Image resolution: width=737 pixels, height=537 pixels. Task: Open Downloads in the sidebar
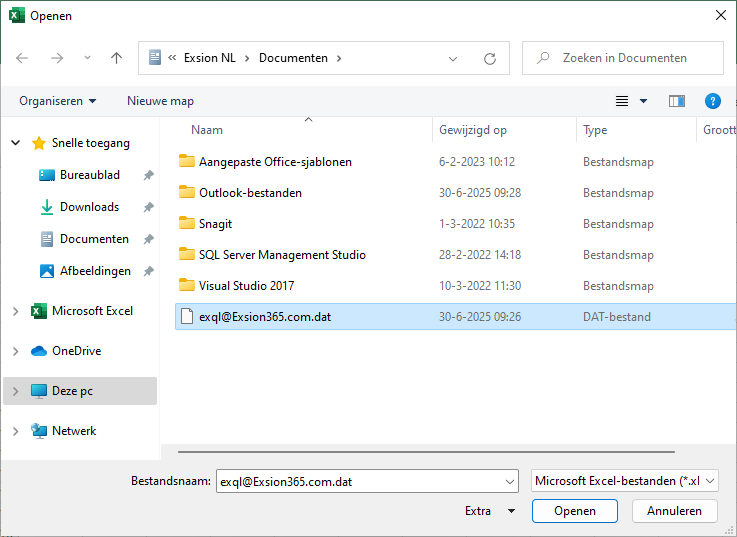[x=89, y=207]
